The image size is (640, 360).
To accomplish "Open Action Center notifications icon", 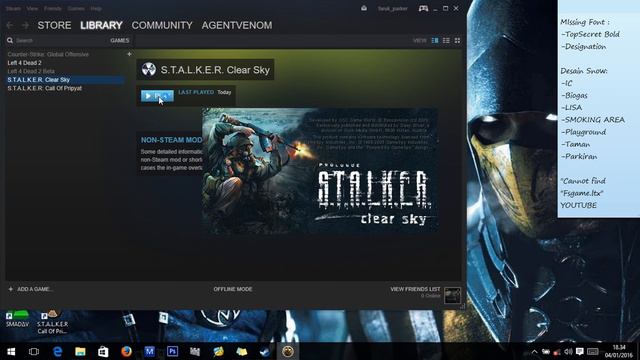I will pos(580,351).
